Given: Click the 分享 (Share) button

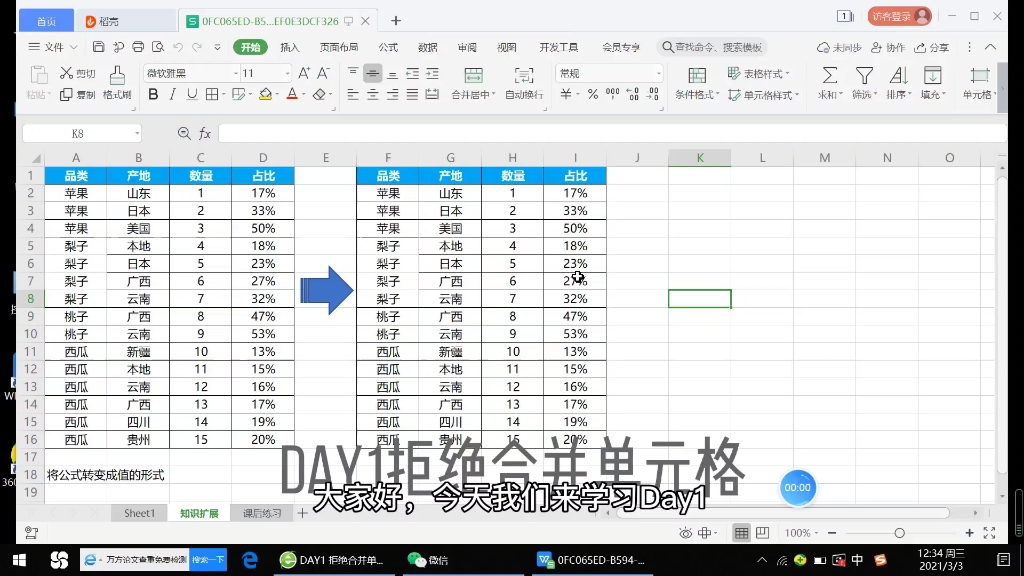Looking at the screenshot, I should pyautogui.click(x=932, y=47).
